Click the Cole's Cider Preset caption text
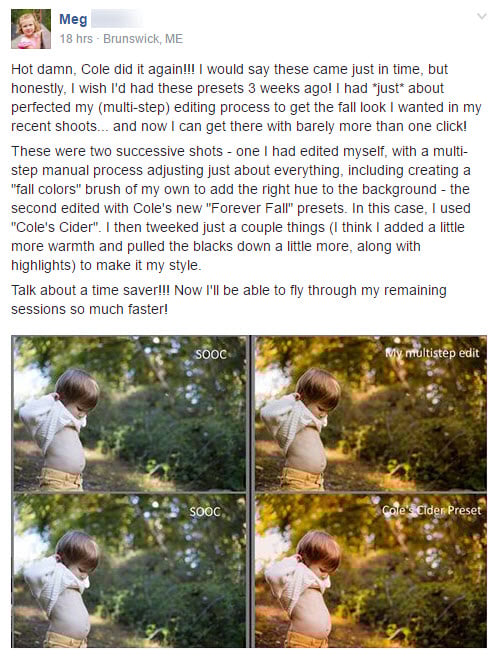Screen dimensions: 495x658 coord(431,510)
